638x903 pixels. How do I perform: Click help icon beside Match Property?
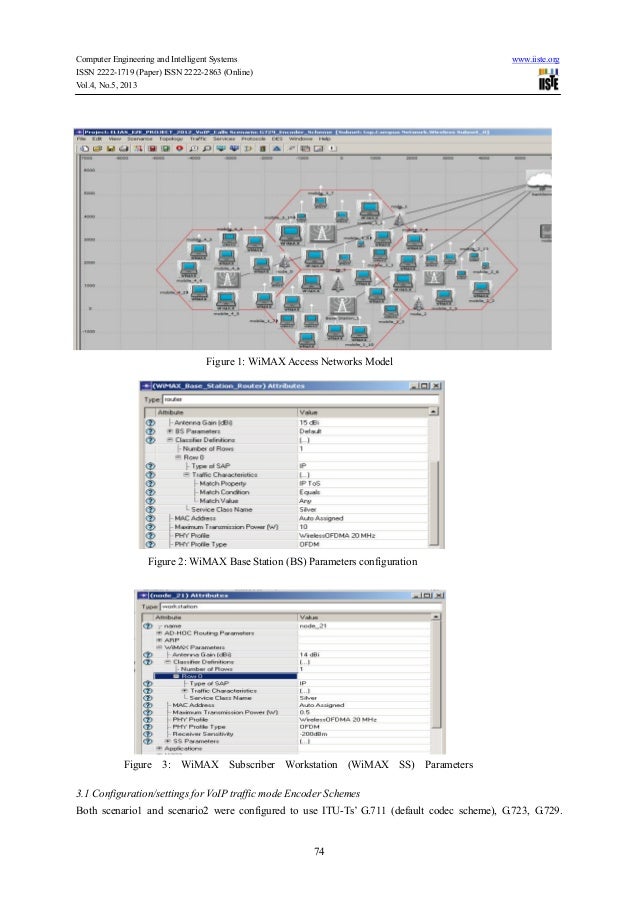point(150,484)
